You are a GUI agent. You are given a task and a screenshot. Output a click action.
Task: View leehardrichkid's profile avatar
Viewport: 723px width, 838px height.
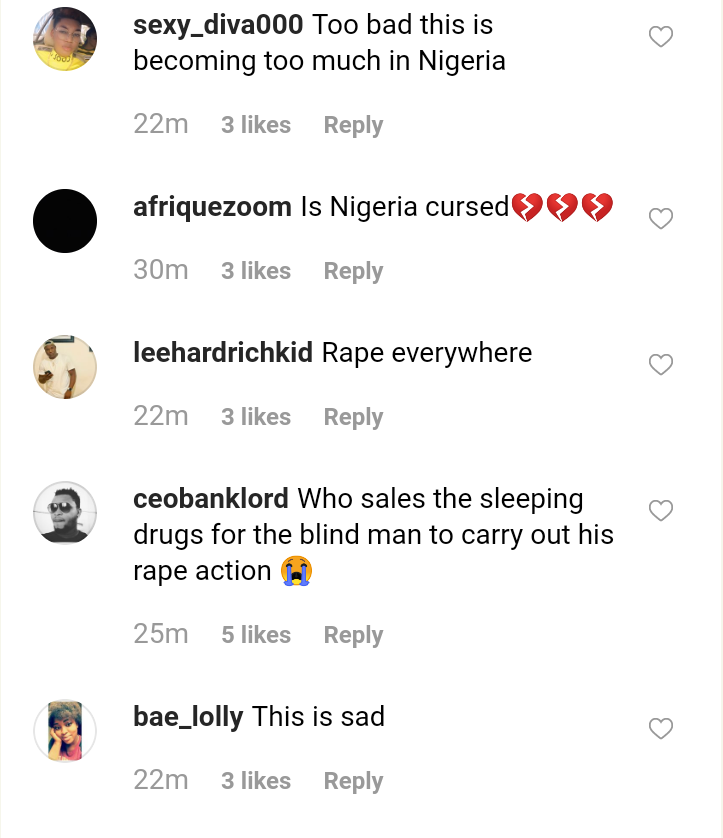point(65,366)
